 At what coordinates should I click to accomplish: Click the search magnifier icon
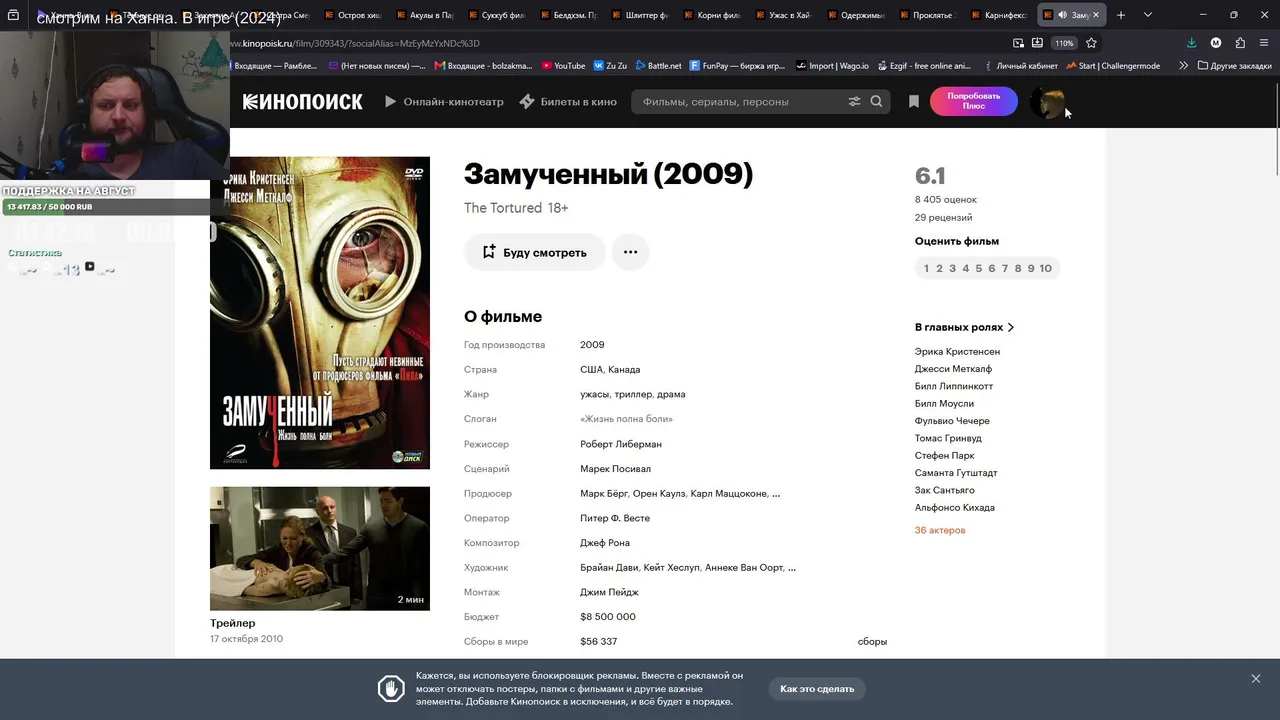point(877,102)
